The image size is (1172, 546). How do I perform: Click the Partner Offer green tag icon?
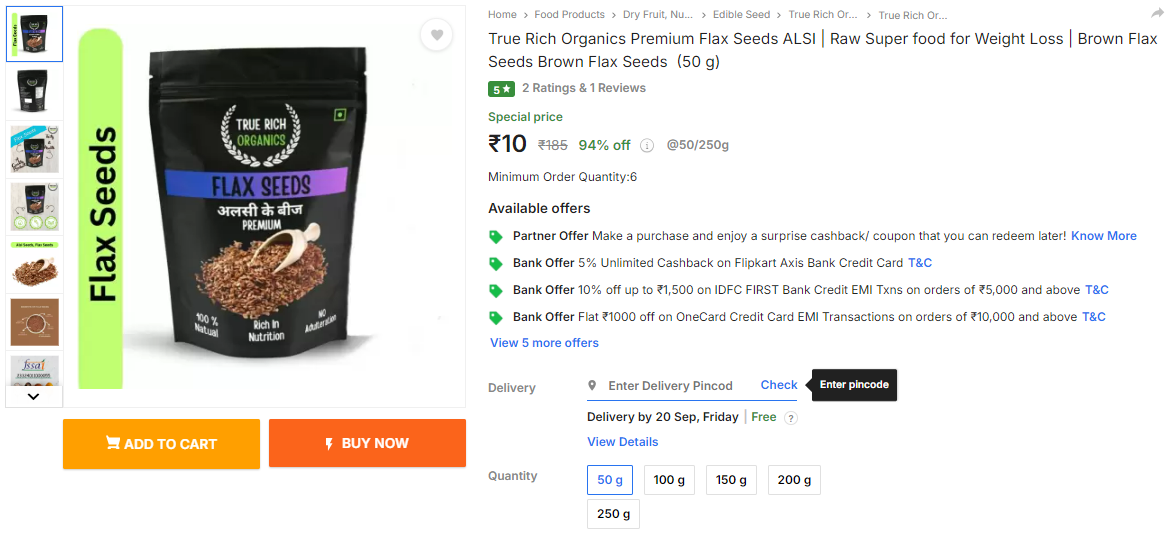click(496, 236)
